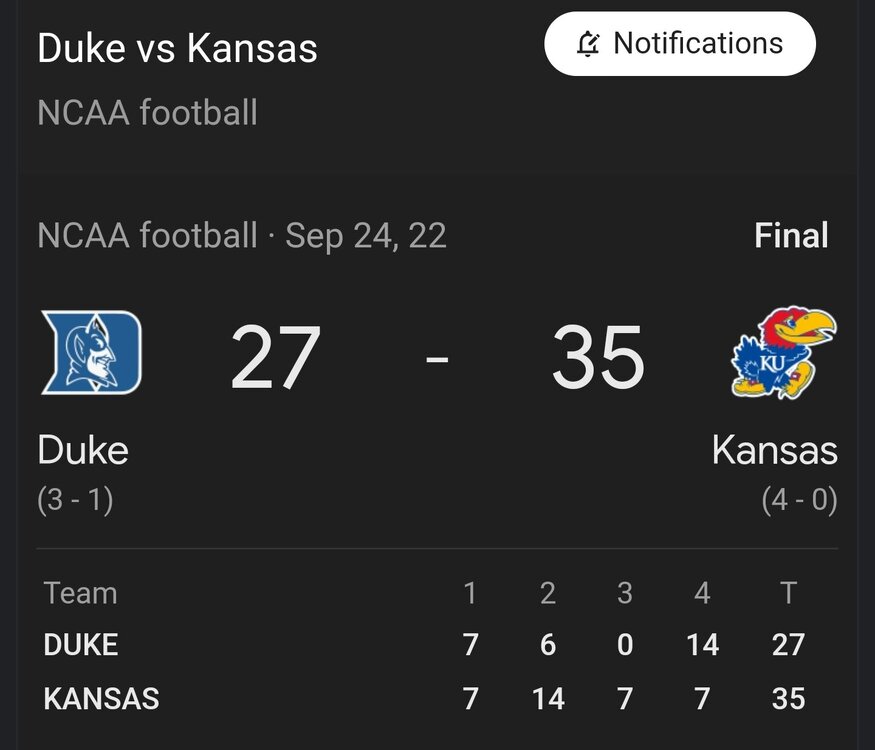
Task: Click Kansas's (4 - 0) record
Action: coord(799,499)
